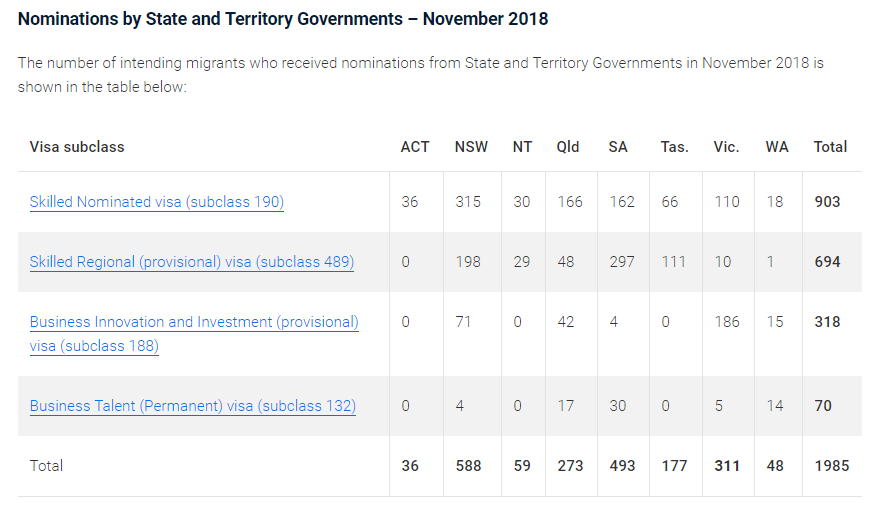
Task: Select the SA column header
Action: 618,147
